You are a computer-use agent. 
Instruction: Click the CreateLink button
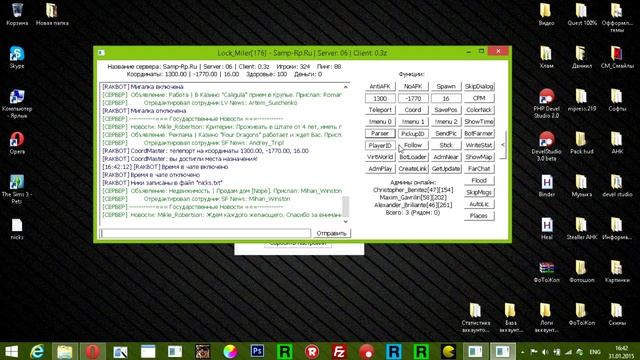click(x=413, y=169)
